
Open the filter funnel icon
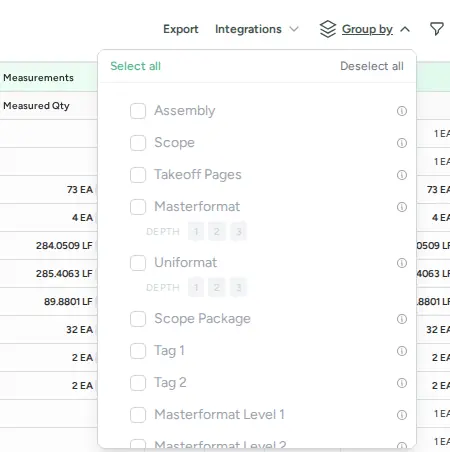click(437, 29)
